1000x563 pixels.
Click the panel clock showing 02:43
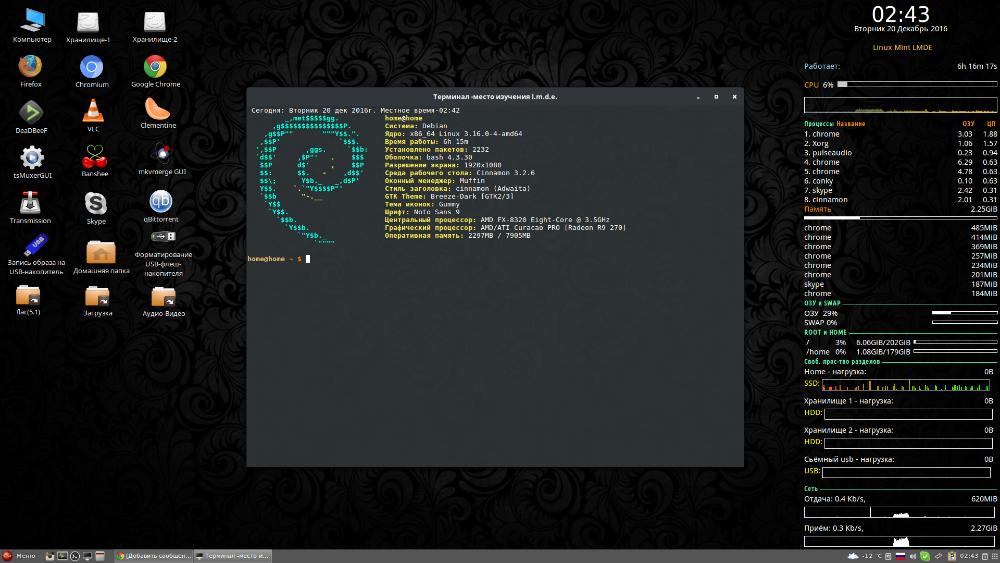[968, 556]
